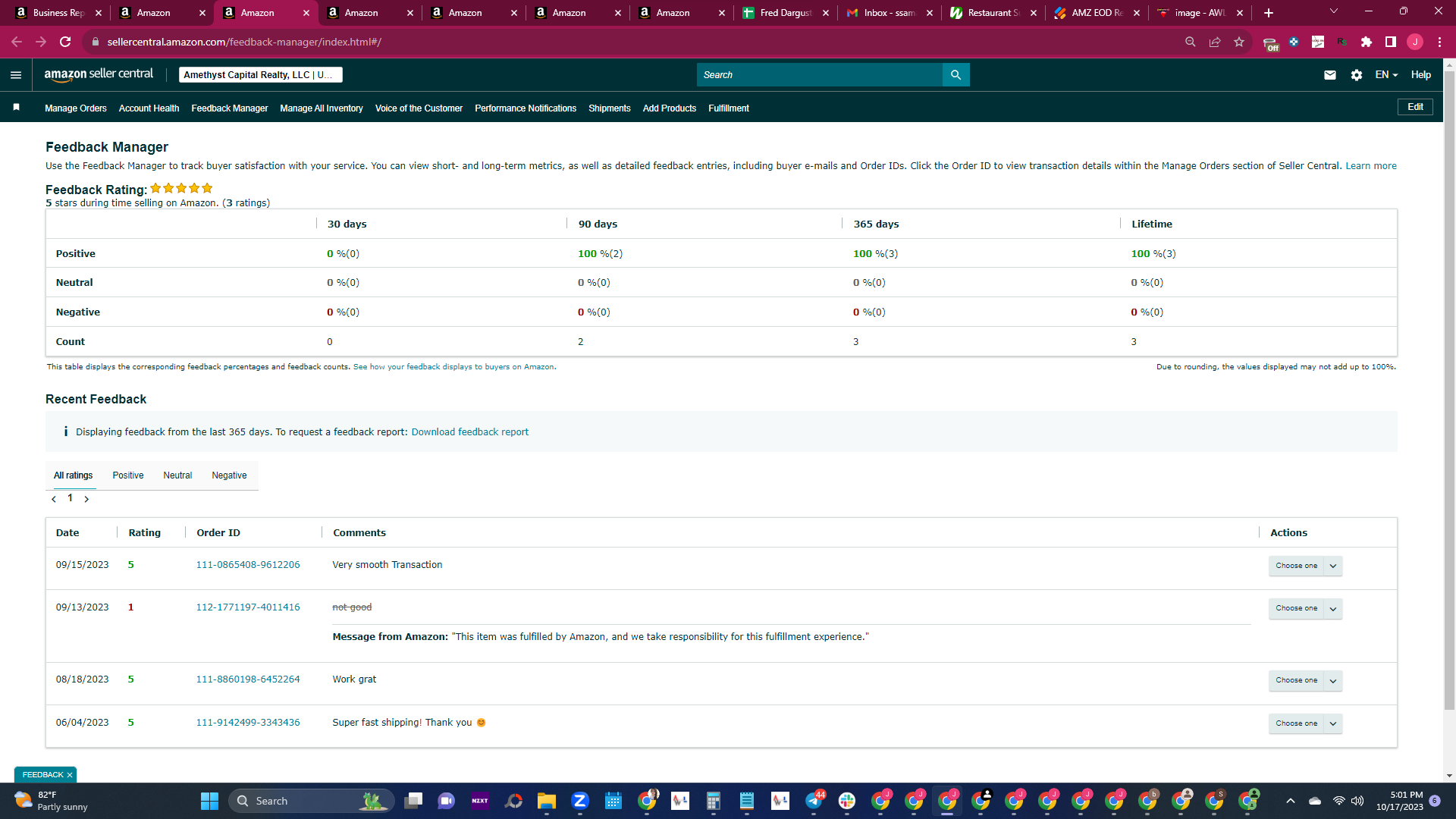The height and width of the screenshot is (819, 1456).
Task: Click the share this page icon
Action: pyautogui.click(x=1215, y=42)
